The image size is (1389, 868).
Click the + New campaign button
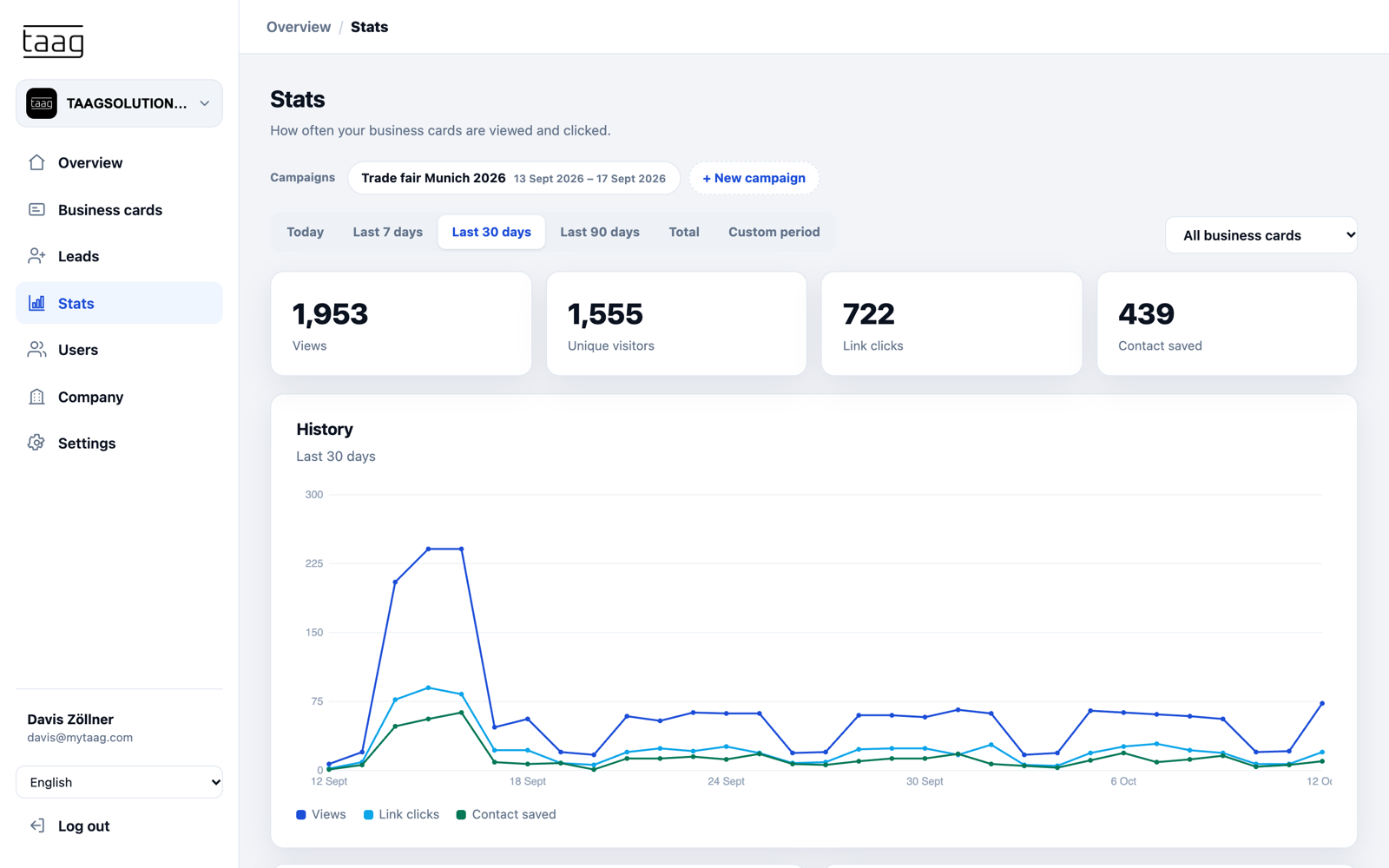point(754,178)
